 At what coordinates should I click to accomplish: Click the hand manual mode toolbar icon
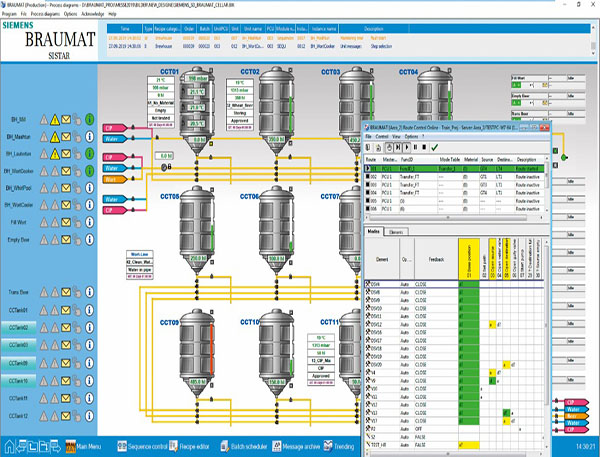(x=389, y=147)
